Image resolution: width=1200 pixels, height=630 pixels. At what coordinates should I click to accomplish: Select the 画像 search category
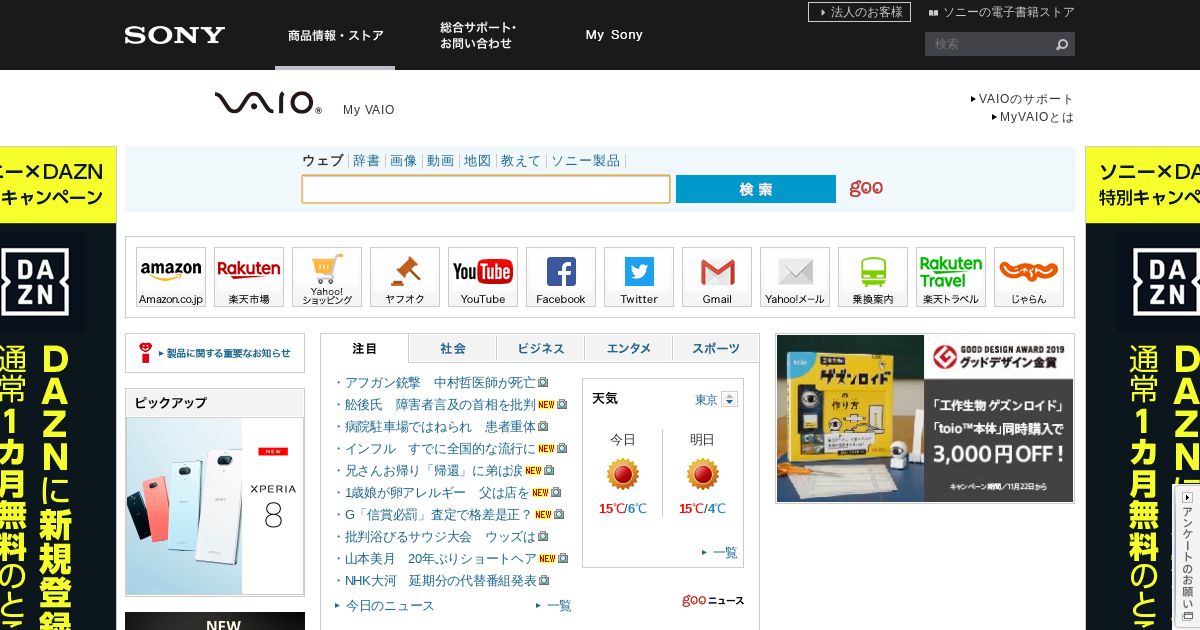click(x=403, y=161)
